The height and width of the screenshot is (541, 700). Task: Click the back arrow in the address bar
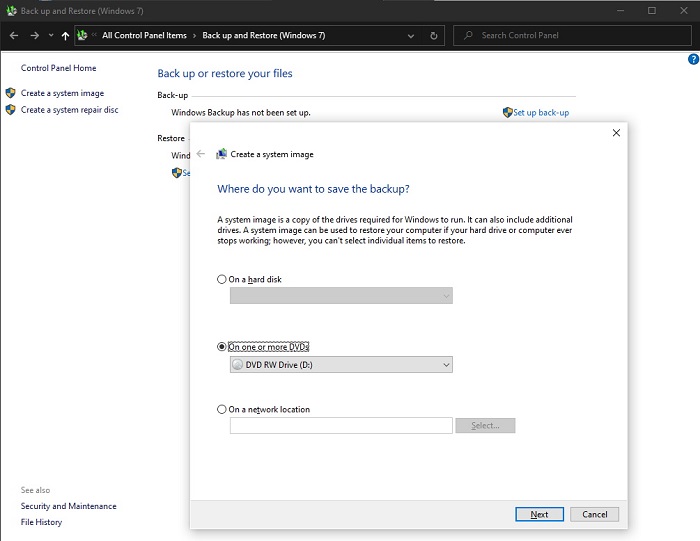tap(14, 36)
